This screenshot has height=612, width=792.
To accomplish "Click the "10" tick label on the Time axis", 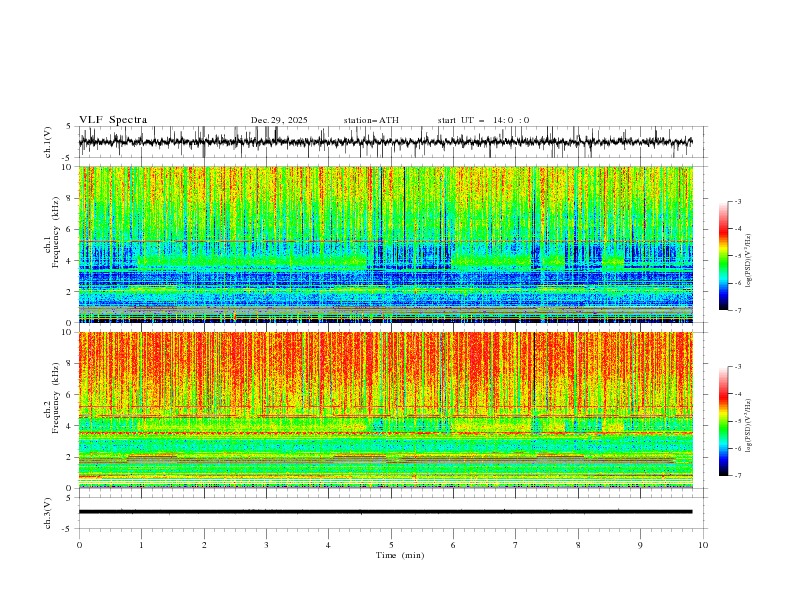I will 703,545.
